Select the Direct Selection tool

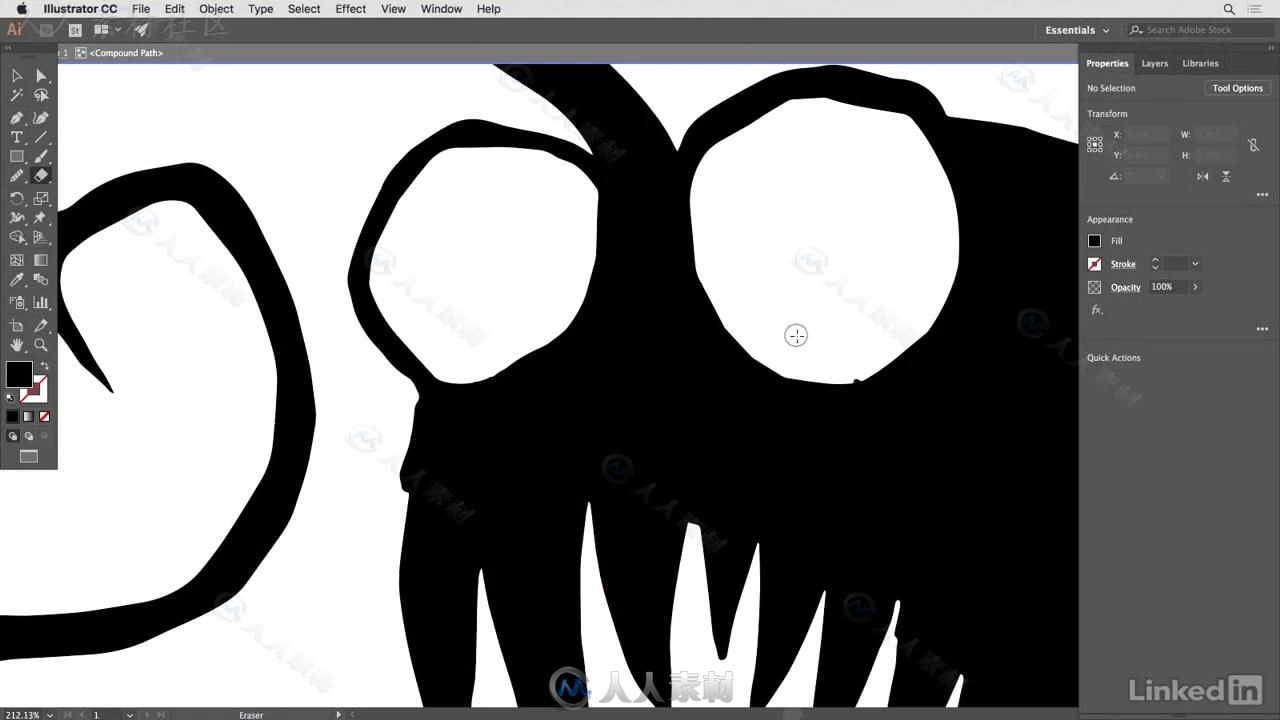tap(41, 76)
